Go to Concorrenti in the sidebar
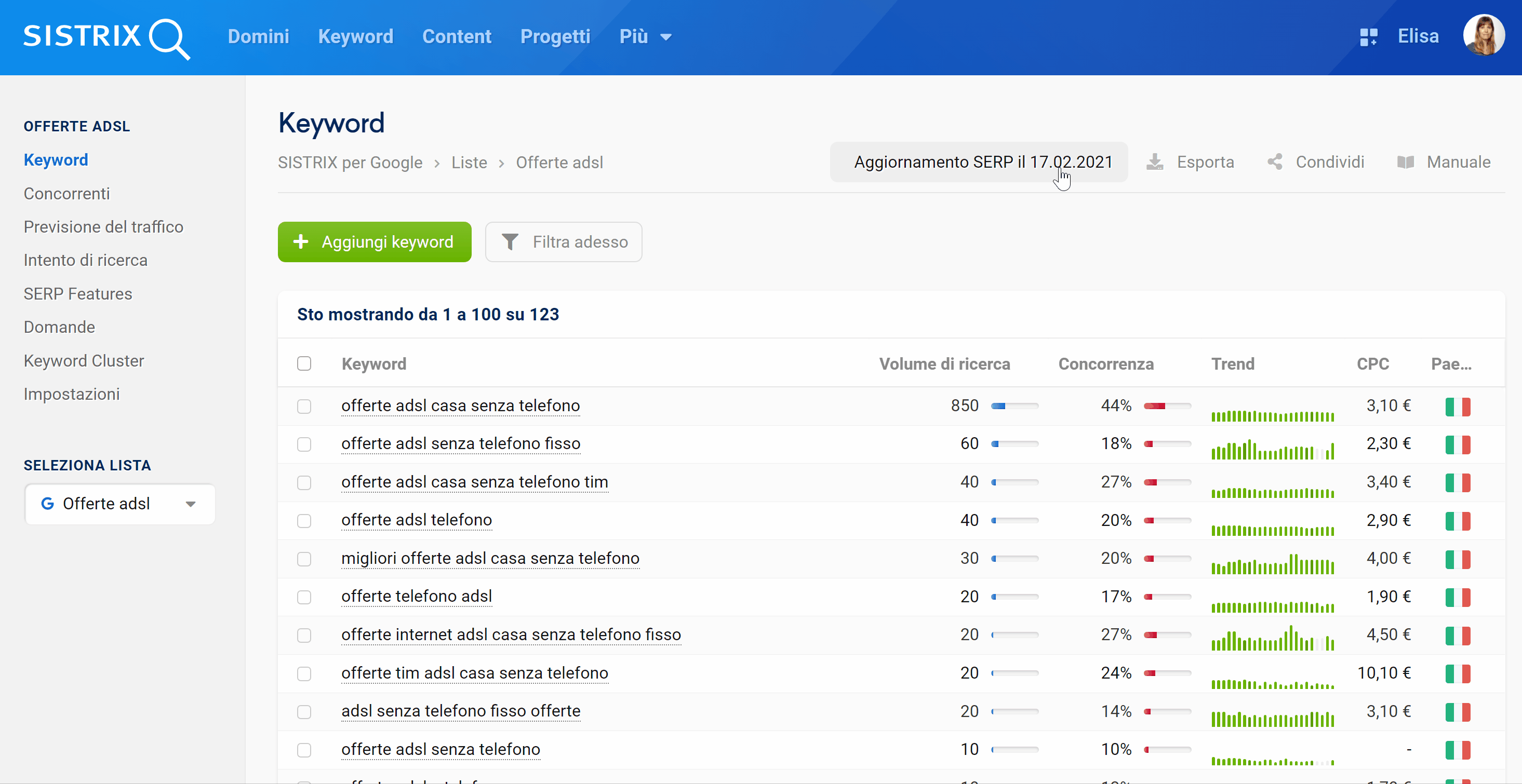The width and height of the screenshot is (1522, 784). click(x=67, y=194)
